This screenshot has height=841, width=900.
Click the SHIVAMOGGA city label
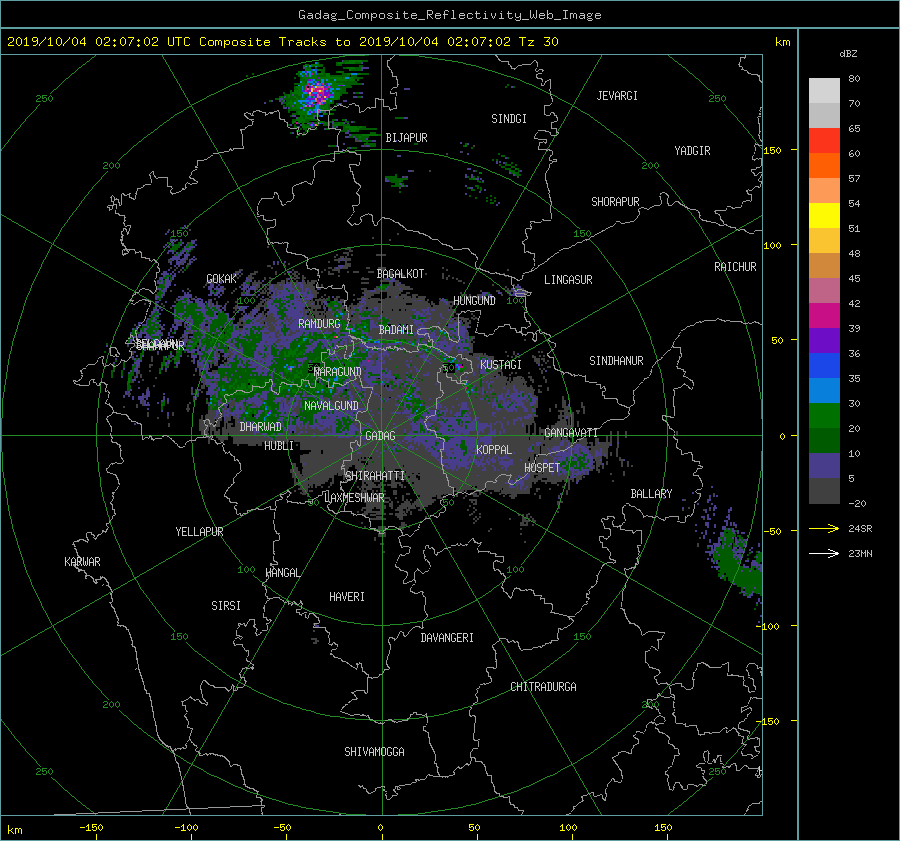point(374,752)
